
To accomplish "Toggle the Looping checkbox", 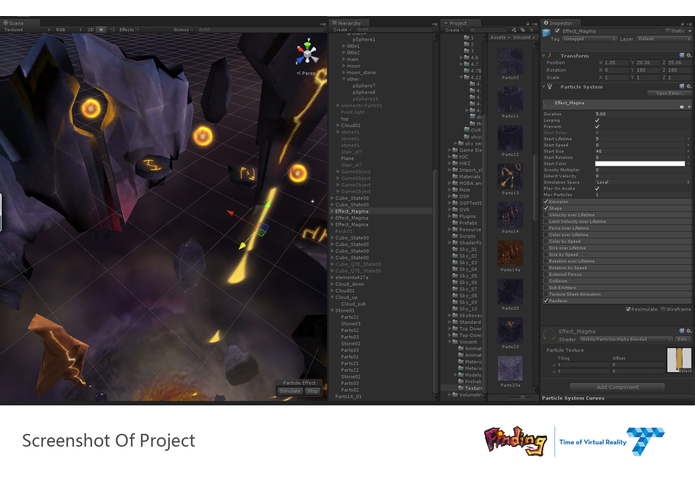I will (597, 120).
